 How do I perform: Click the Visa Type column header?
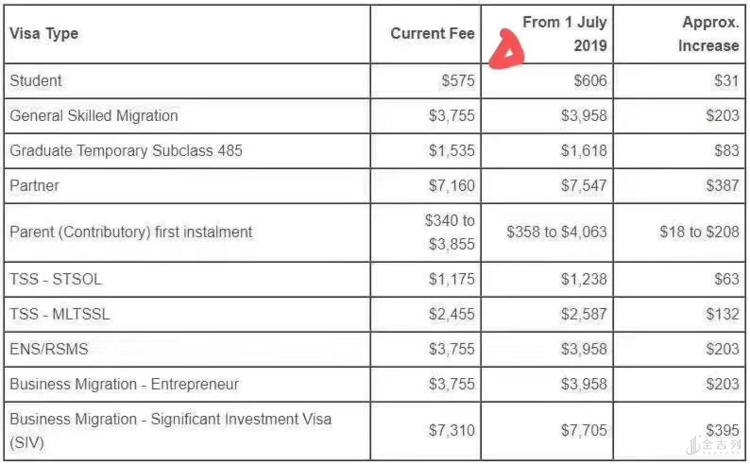coord(44,34)
